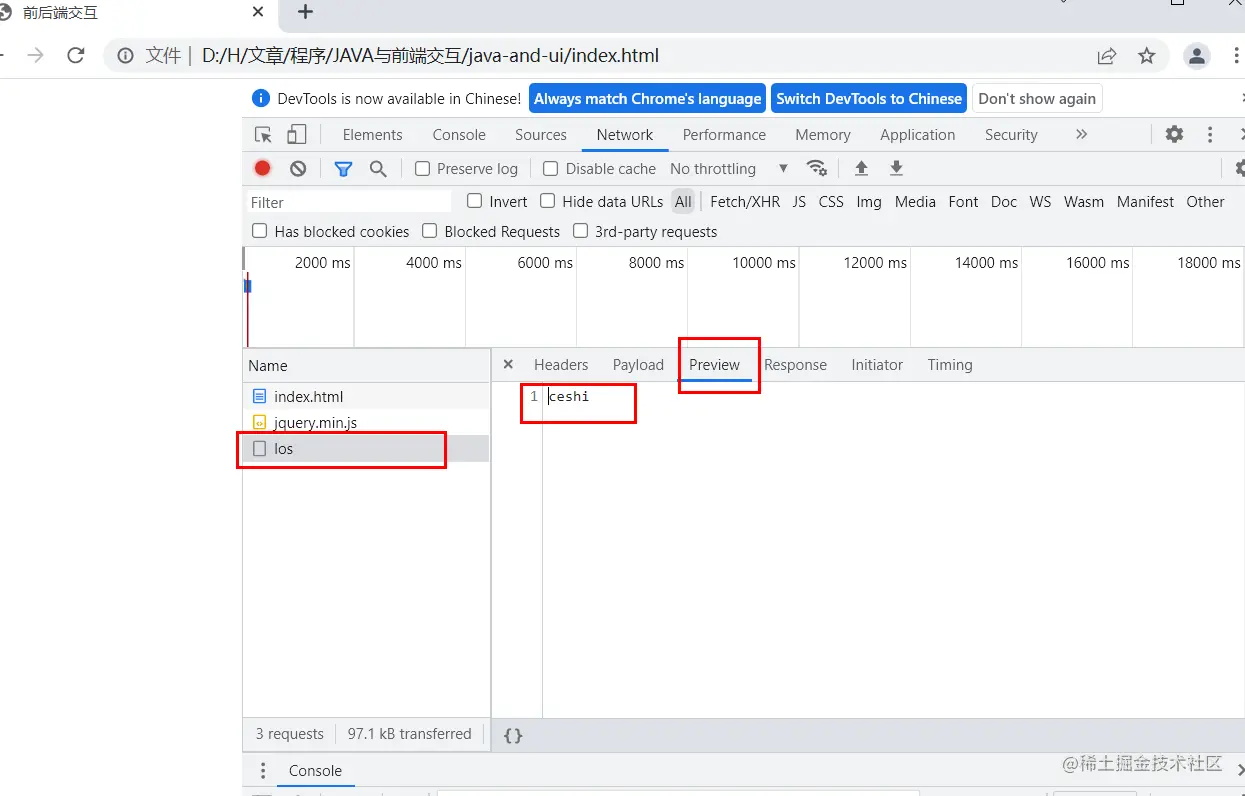The image size is (1245, 796).
Task: Open DevTools settings gear icon
Action: [1174, 134]
